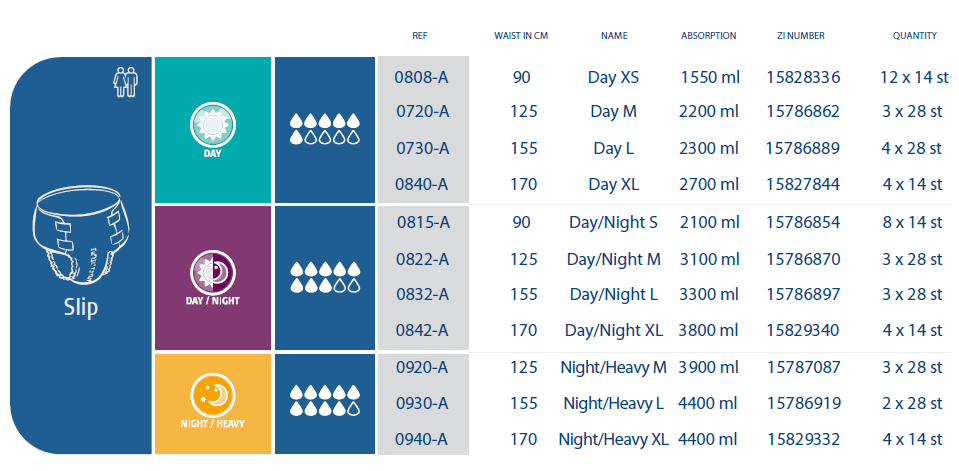Click the NAME column header
959x471 pixels.
614,35
